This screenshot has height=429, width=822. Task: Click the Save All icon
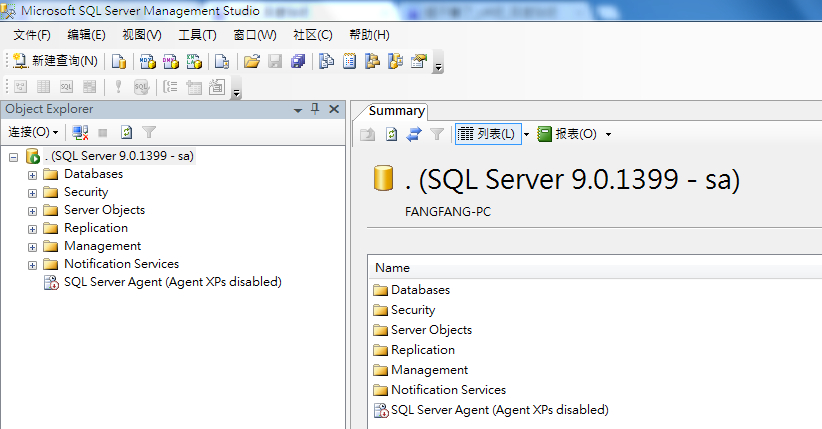298,61
